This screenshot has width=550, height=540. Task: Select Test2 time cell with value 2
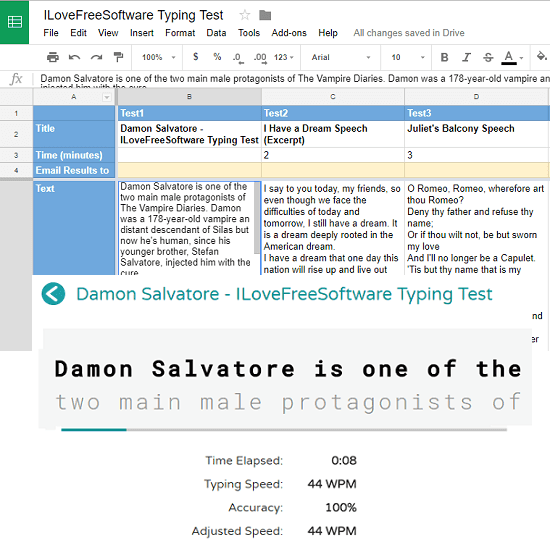(x=333, y=155)
